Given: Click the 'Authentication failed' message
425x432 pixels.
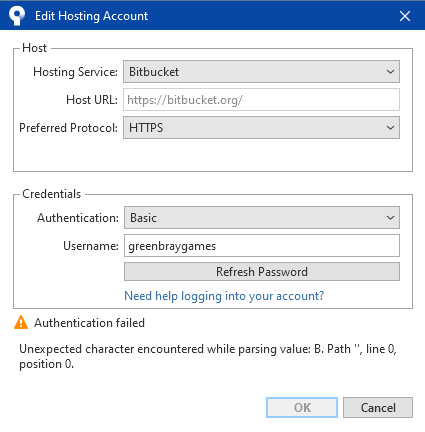Looking at the screenshot, I should (89, 323).
